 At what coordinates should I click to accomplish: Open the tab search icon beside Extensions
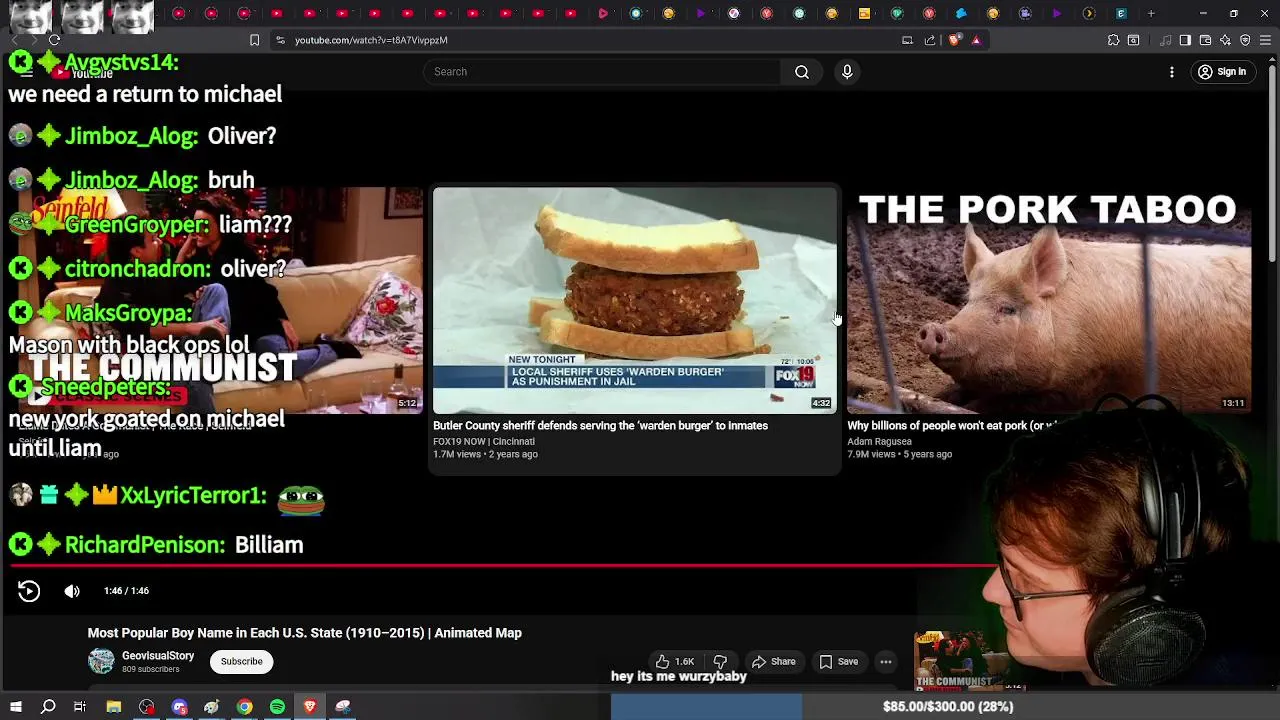coord(1133,40)
